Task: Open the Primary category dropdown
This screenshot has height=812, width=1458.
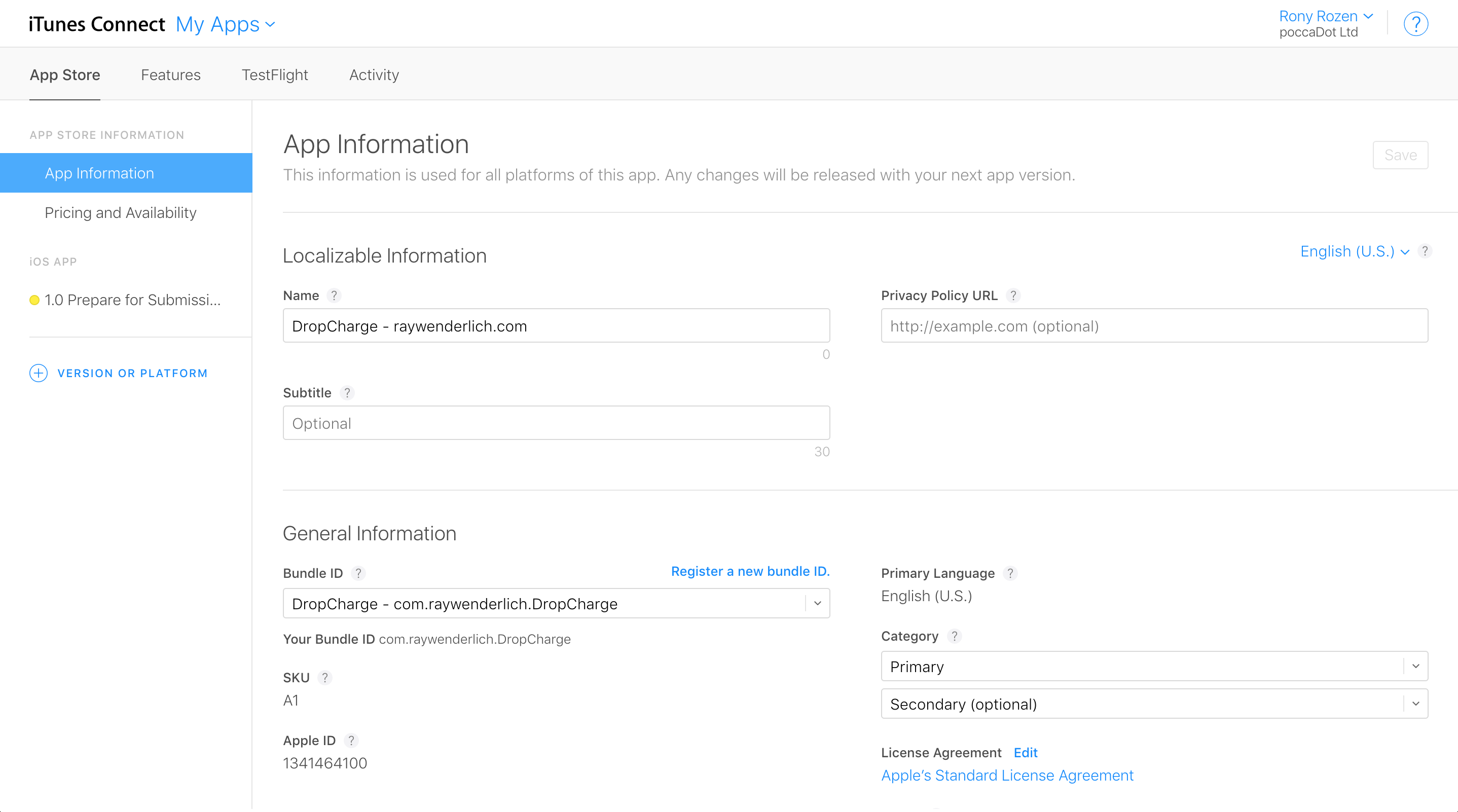Action: (1415, 666)
